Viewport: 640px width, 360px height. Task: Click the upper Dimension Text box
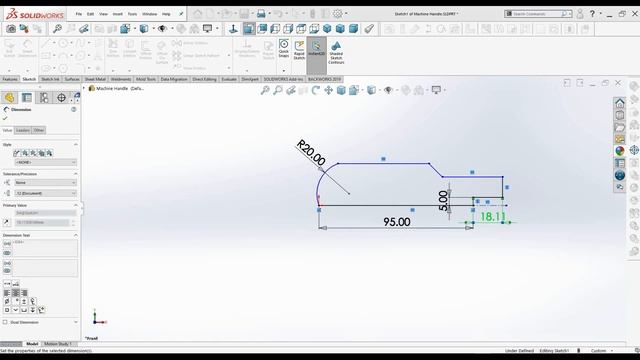pyautogui.click(x=45, y=248)
